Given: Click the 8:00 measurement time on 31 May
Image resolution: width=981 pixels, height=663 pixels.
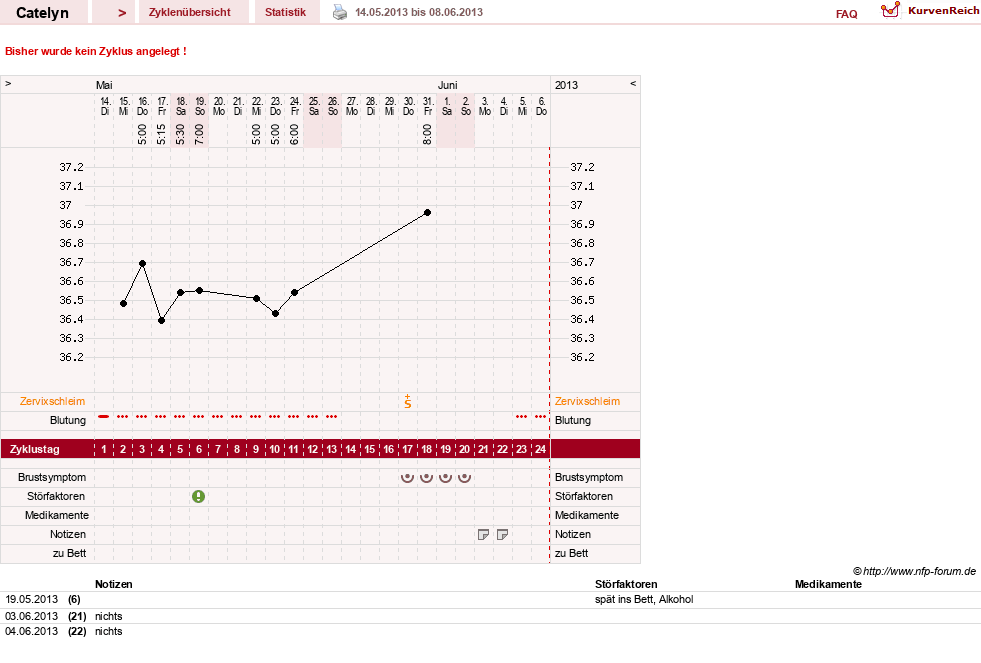Looking at the screenshot, I should click(x=427, y=134).
